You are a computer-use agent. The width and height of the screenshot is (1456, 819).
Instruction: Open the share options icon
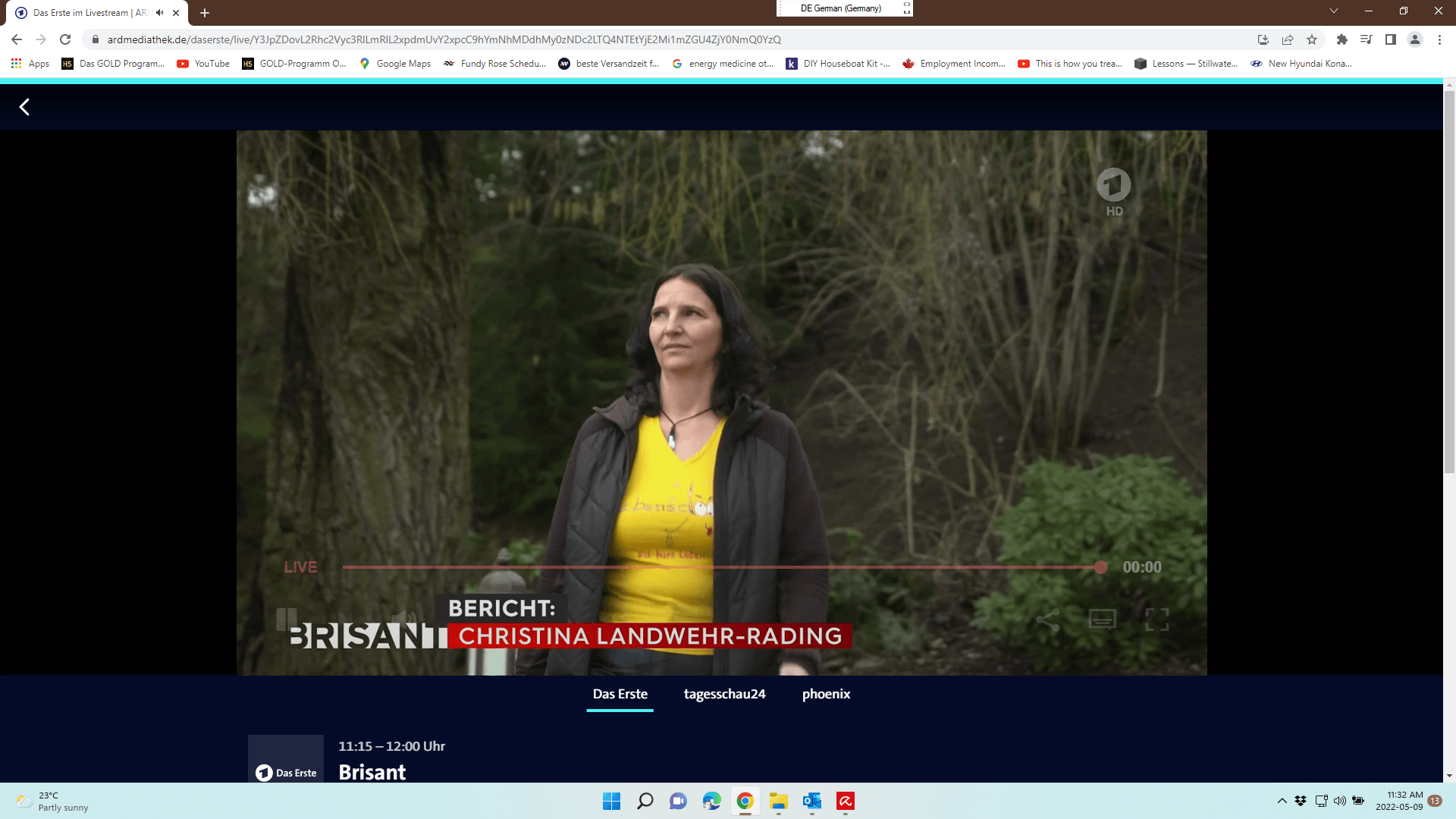(1048, 620)
